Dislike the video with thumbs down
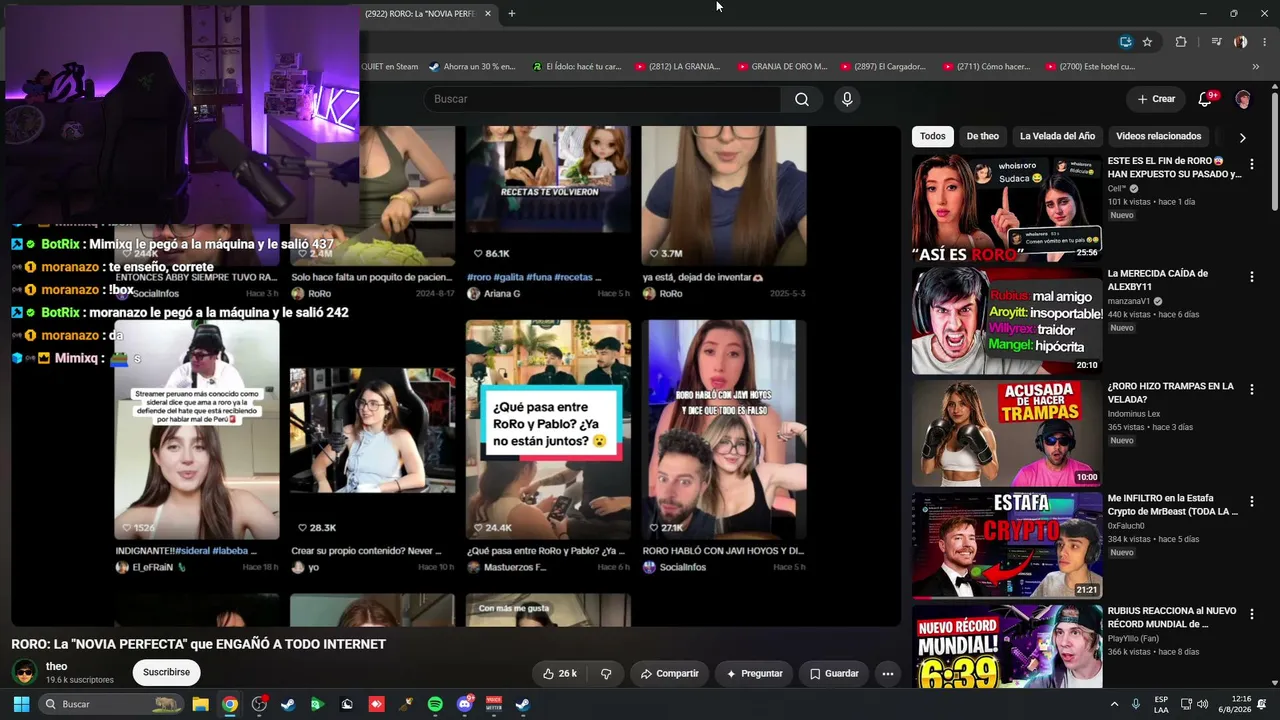 [606, 674]
